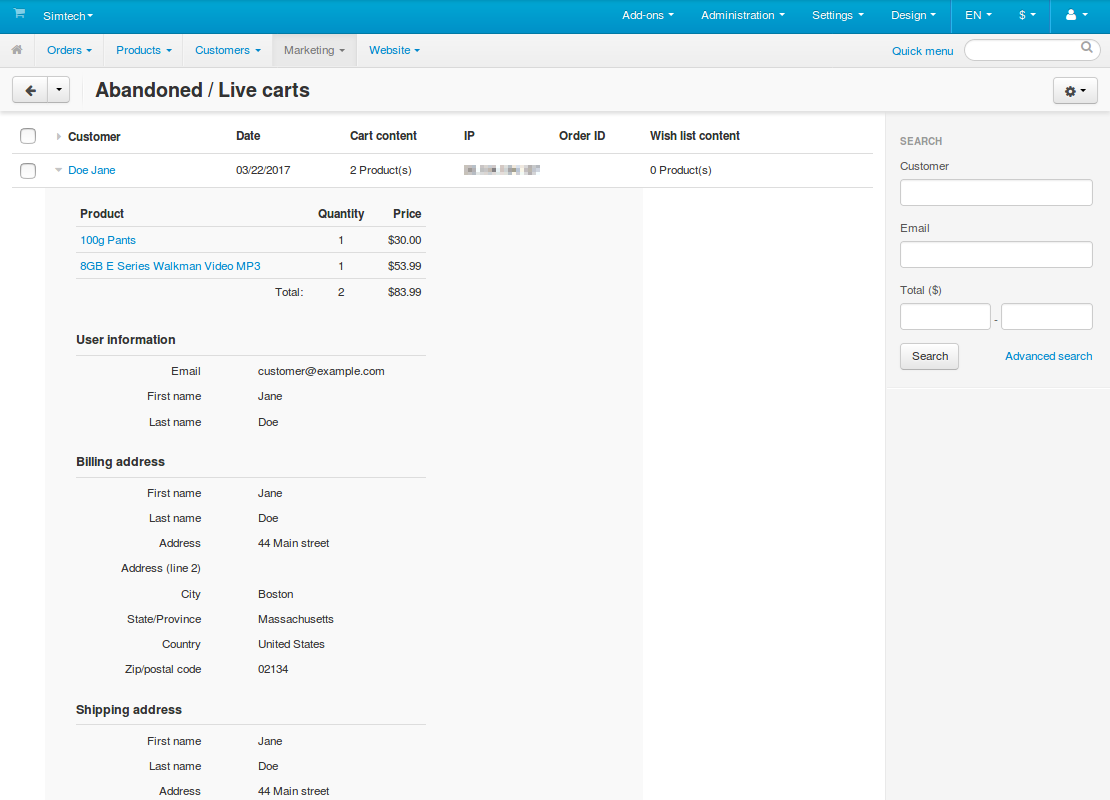Open the Orders menu

pyautogui.click(x=69, y=50)
